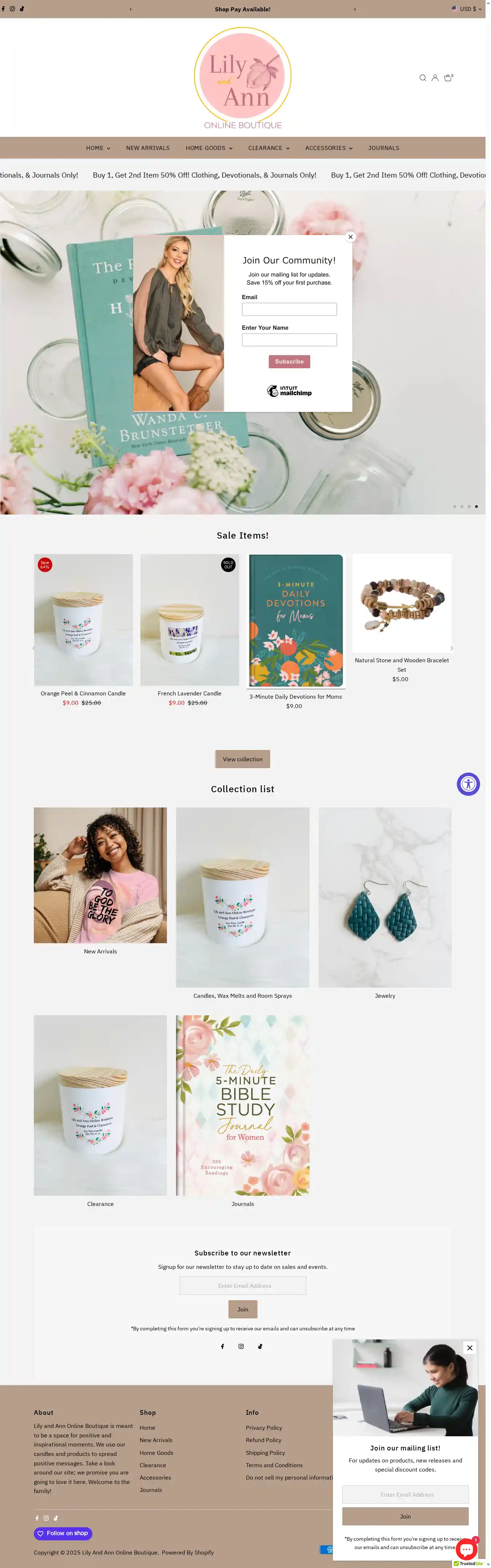
Task: Open the accessibility widget button
Action: (x=468, y=784)
